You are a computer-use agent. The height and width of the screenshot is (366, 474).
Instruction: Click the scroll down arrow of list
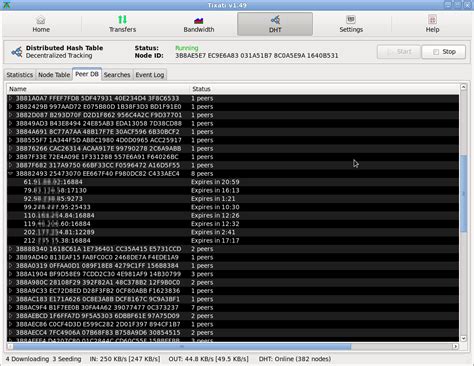[x=463, y=339]
